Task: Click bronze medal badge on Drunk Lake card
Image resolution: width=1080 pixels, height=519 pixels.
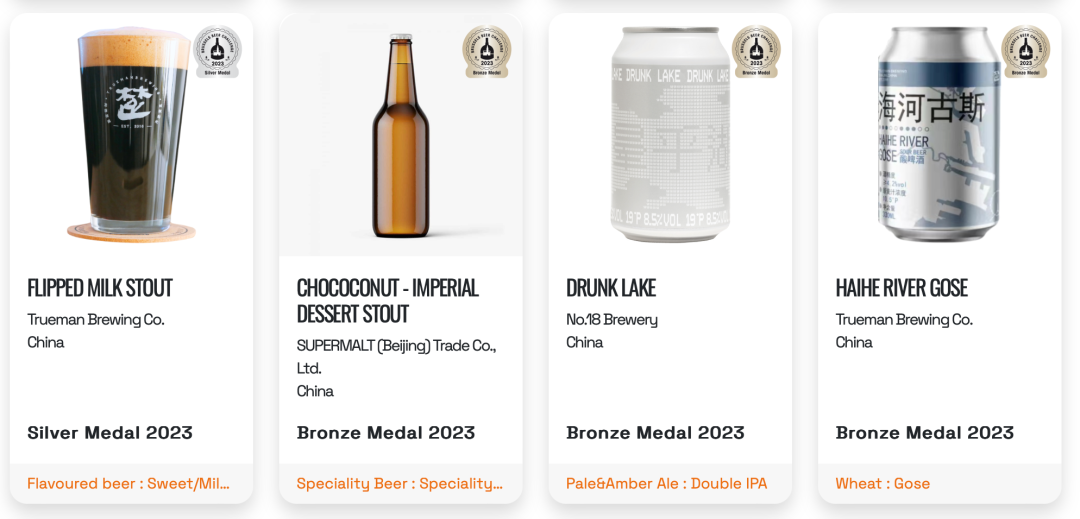Action: point(756,51)
